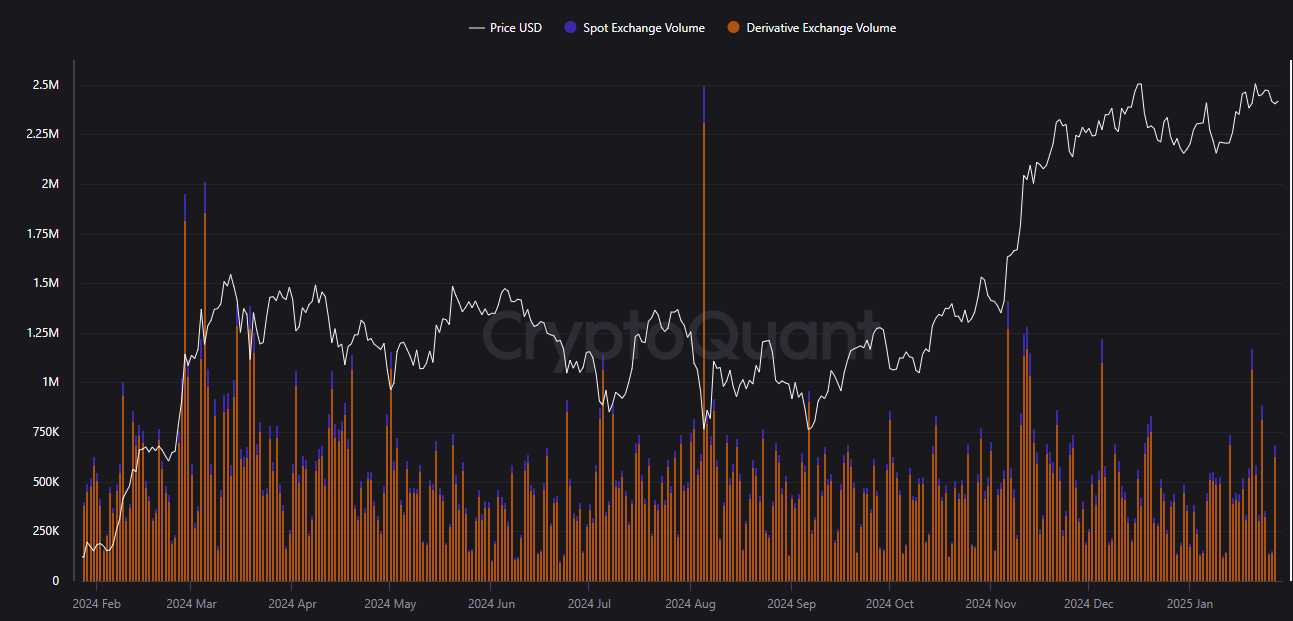The width and height of the screenshot is (1293, 621).
Task: Click the 1.25M y-axis label
Action: (x=42, y=333)
